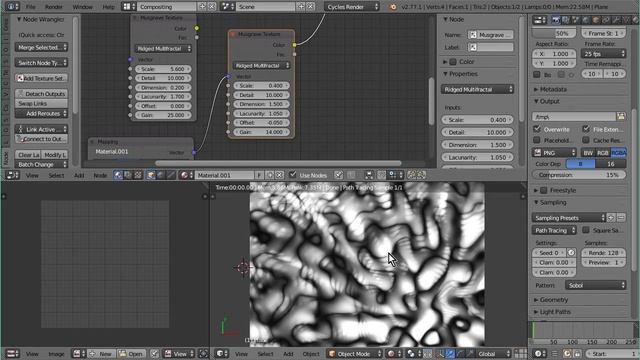Click the screen layout browse icon beside Compositing
This screenshot has height=360, width=640.
point(129,7)
